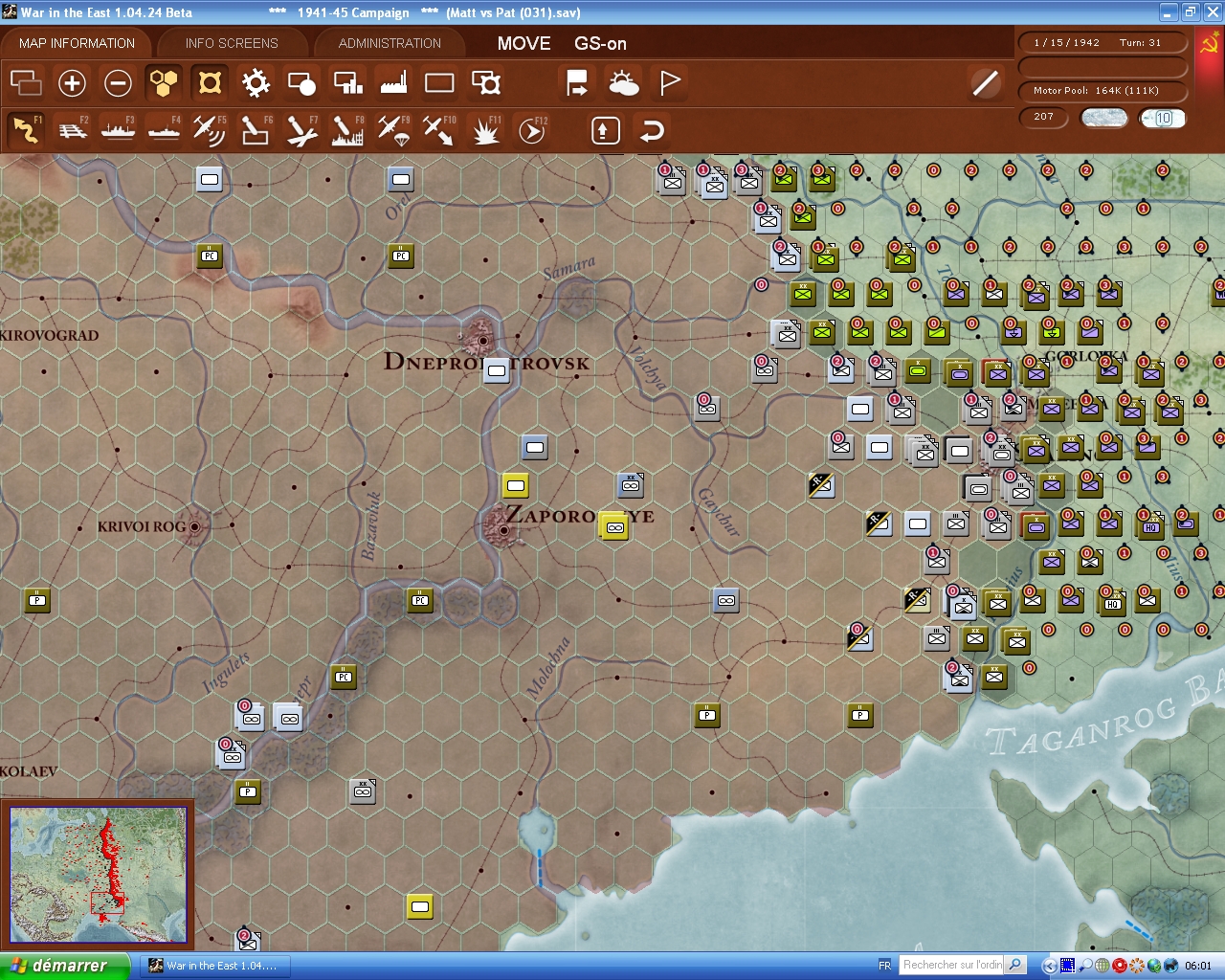Select the F8 bomb city mode

[x=347, y=130]
